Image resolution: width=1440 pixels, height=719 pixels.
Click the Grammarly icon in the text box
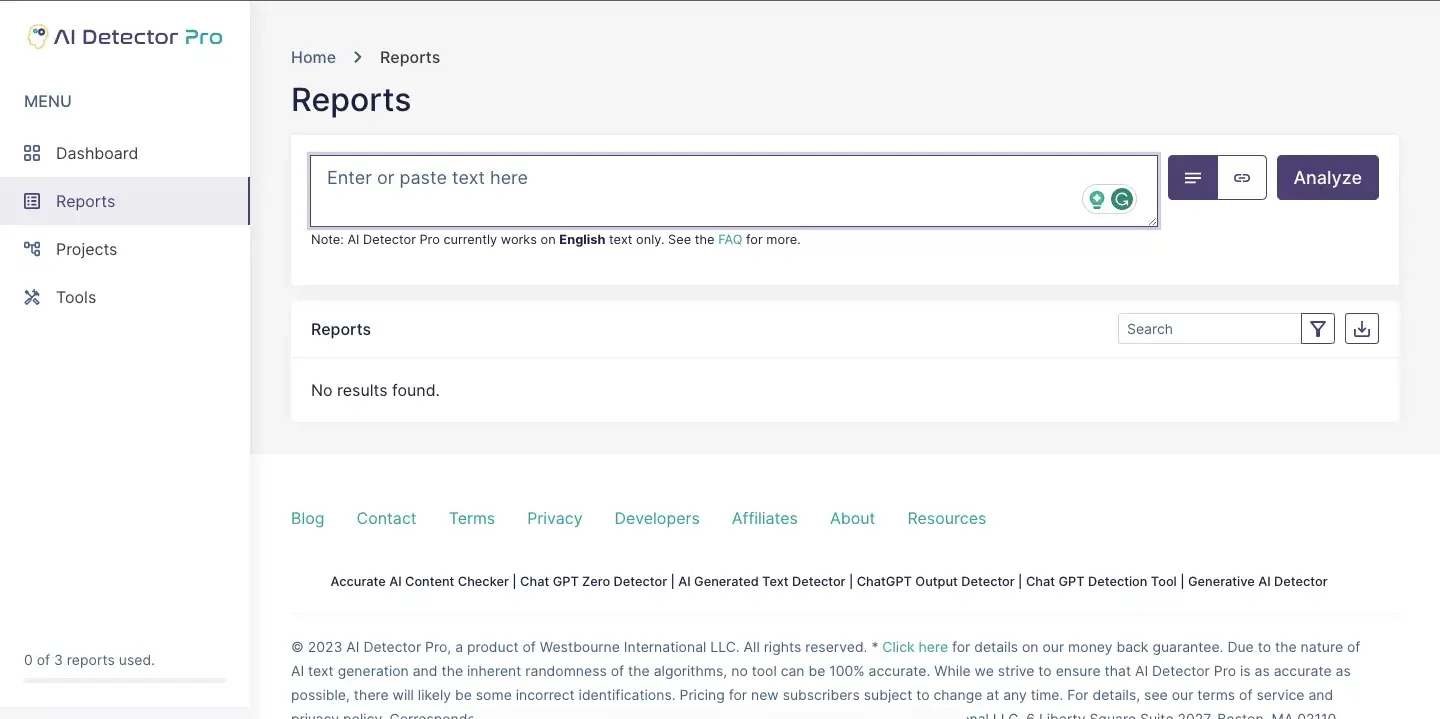(x=1122, y=200)
